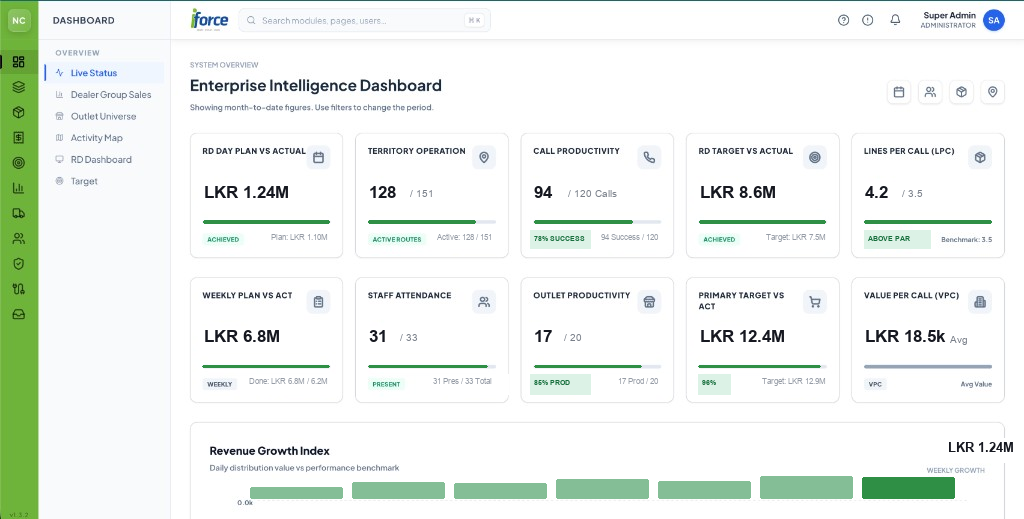
Task: Click store icon on Outlet Productivity card
Action: point(649,302)
